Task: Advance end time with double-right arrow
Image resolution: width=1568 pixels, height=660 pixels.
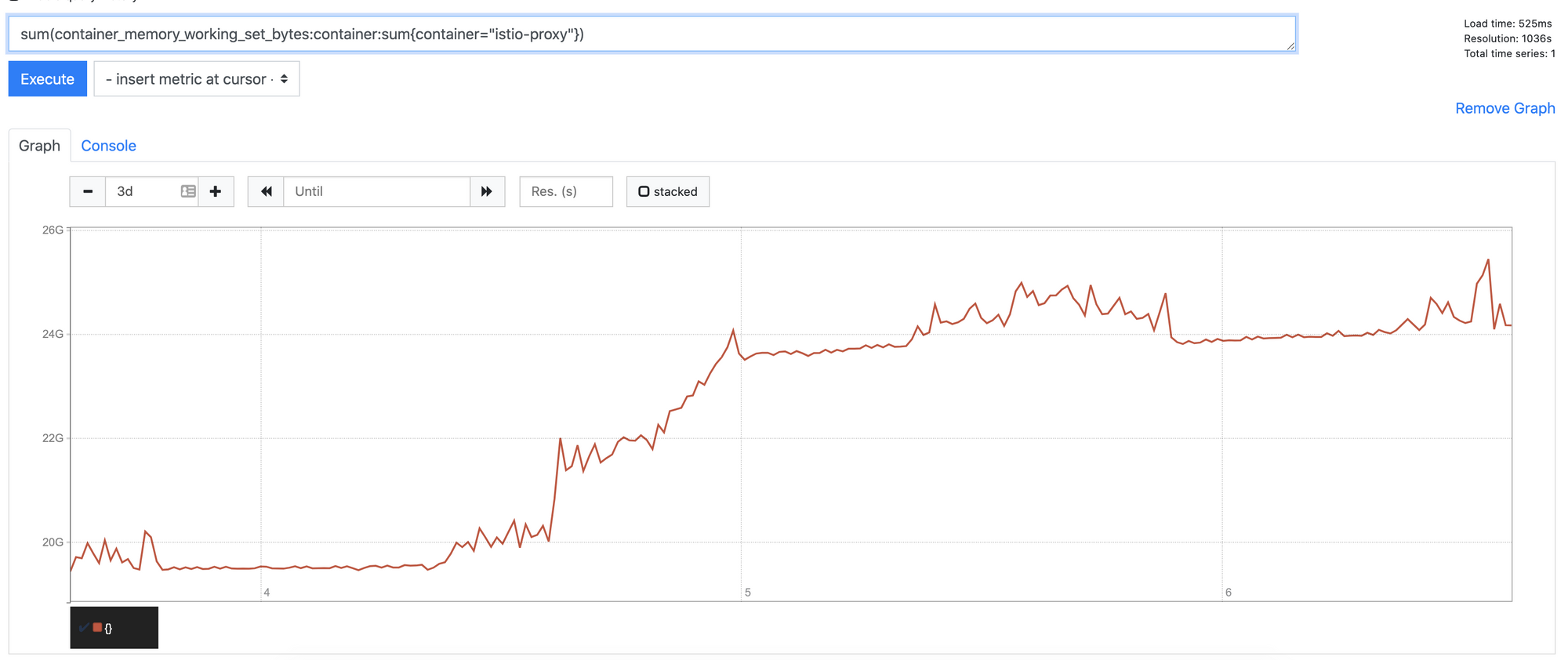Action: coord(487,191)
